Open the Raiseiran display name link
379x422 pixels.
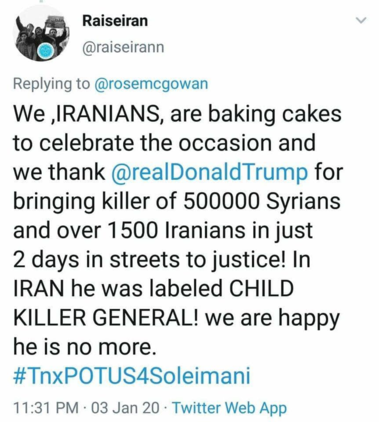(x=115, y=21)
